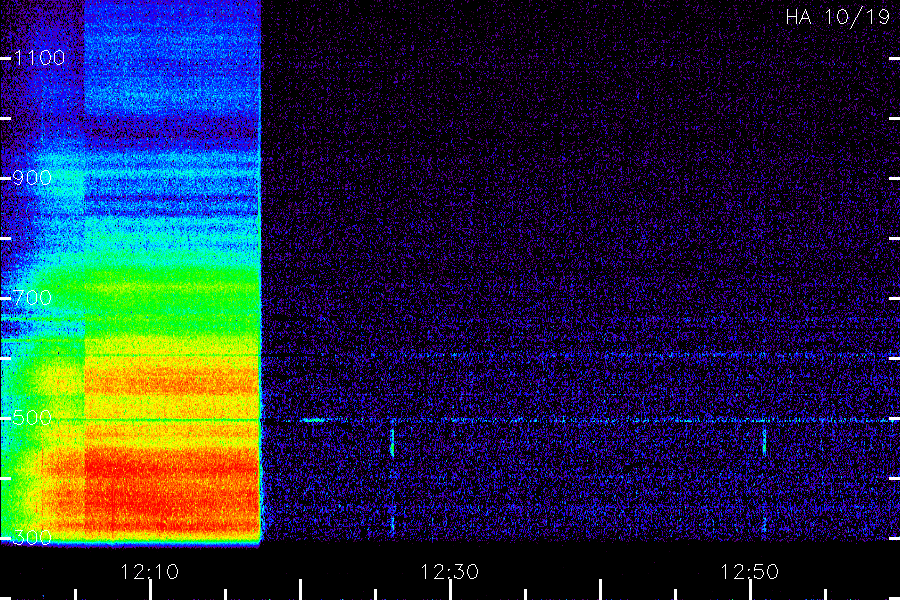Viewport: 900px width, 600px height.
Task: Click the 900 frequency axis label
Action: pos(32,178)
